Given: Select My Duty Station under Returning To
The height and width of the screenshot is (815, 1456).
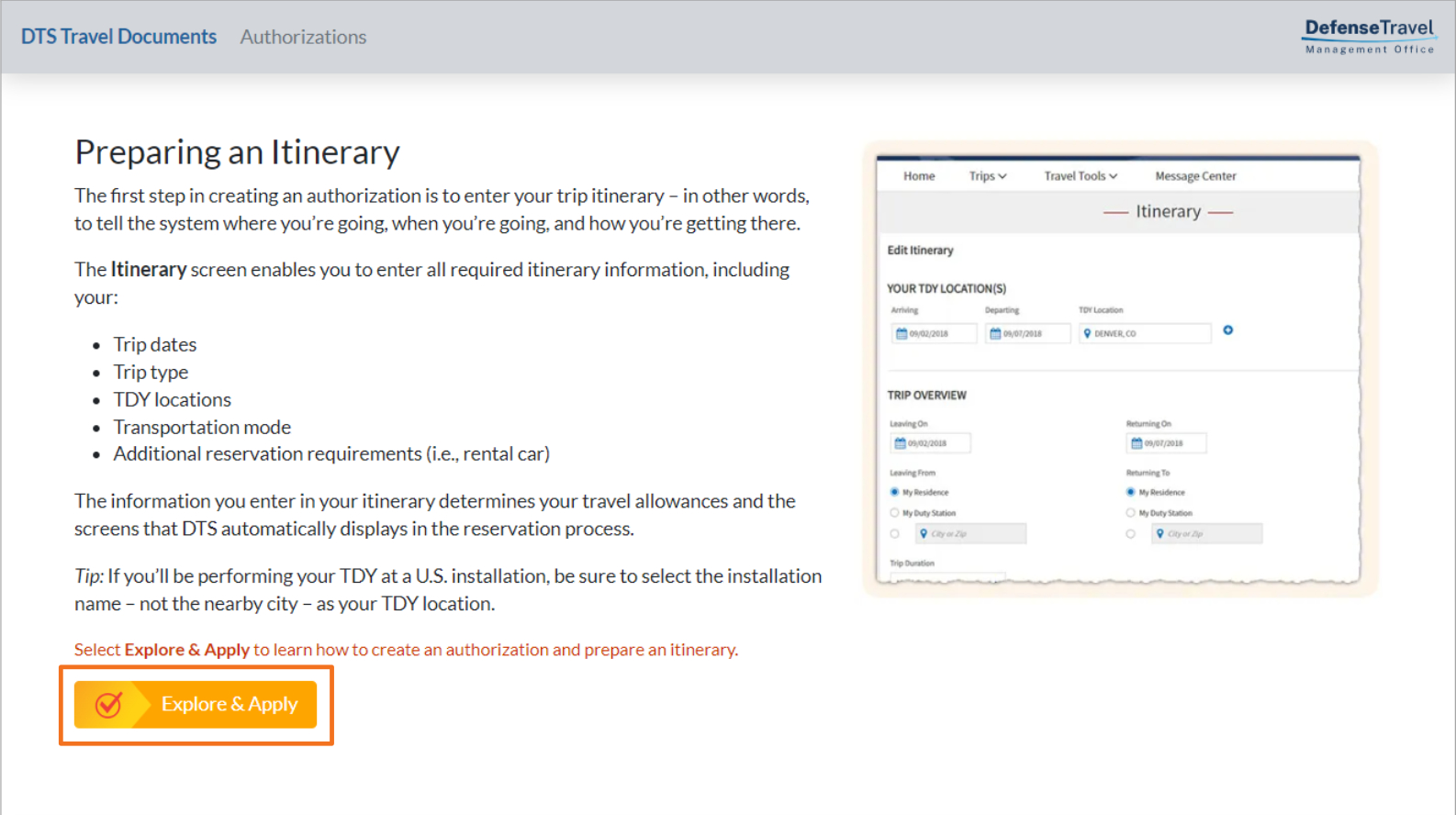Looking at the screenshot, I should [1131, 513].
